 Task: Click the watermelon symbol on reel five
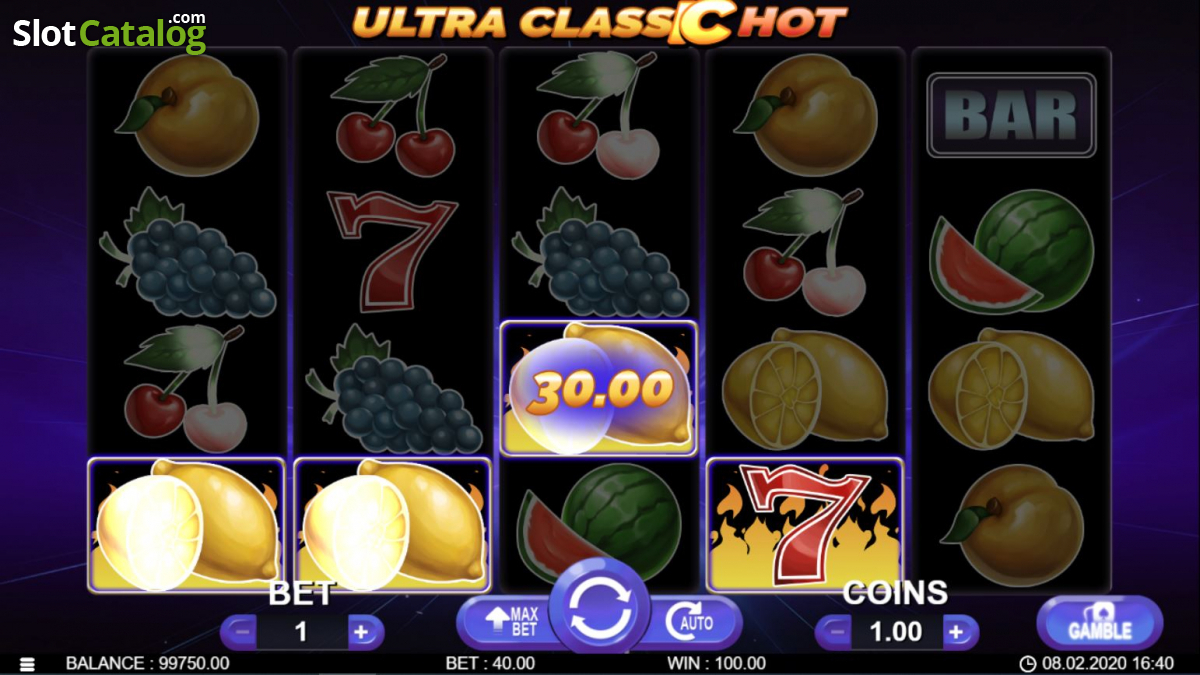pyautogui.click(x=1011, y=252)
